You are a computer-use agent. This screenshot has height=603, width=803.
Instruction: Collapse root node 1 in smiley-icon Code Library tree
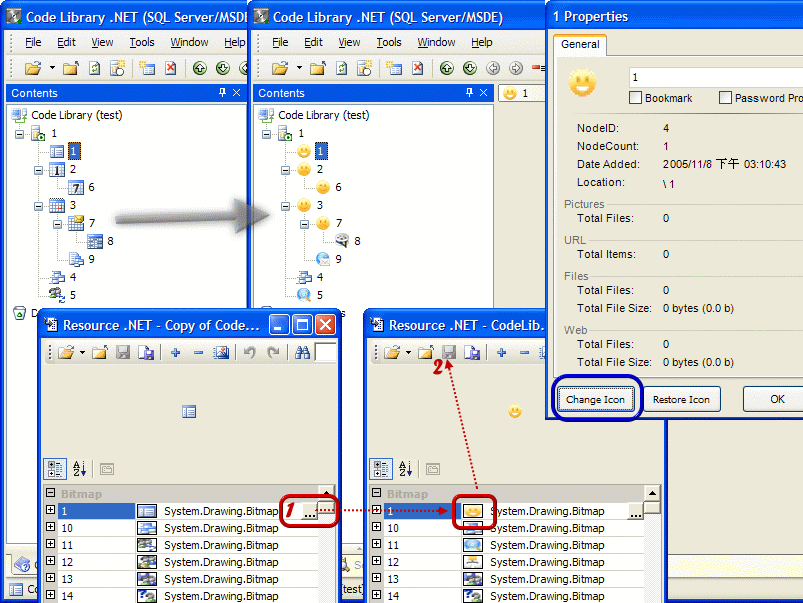pos(266,134)
